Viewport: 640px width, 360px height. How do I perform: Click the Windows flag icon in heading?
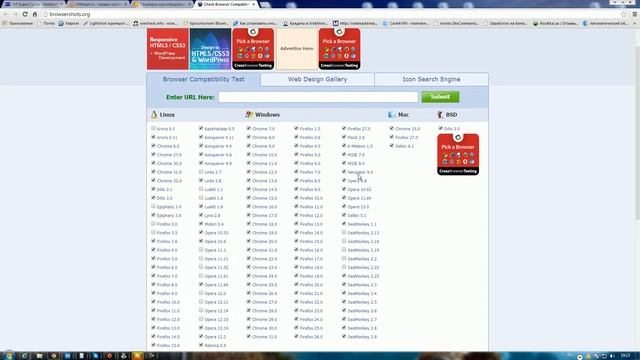tap(249, 115)
